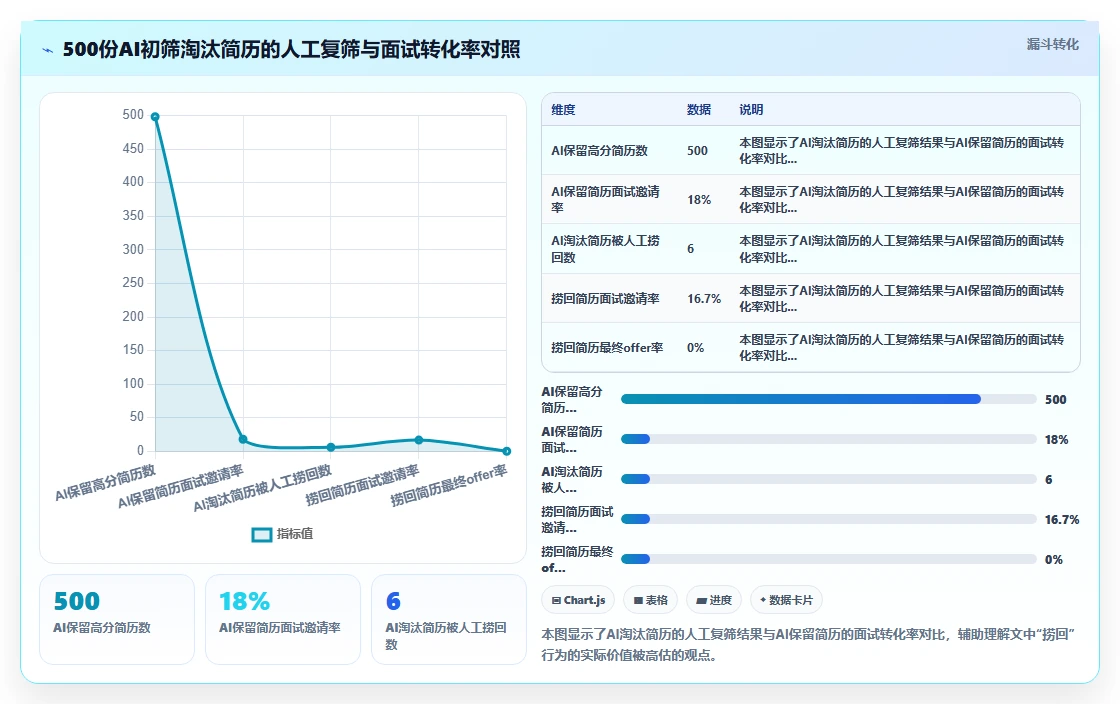Click the AI保留高分简历 progress bar at 500
Viewport: 1120px width, 704px height.
tap(829, 399)
